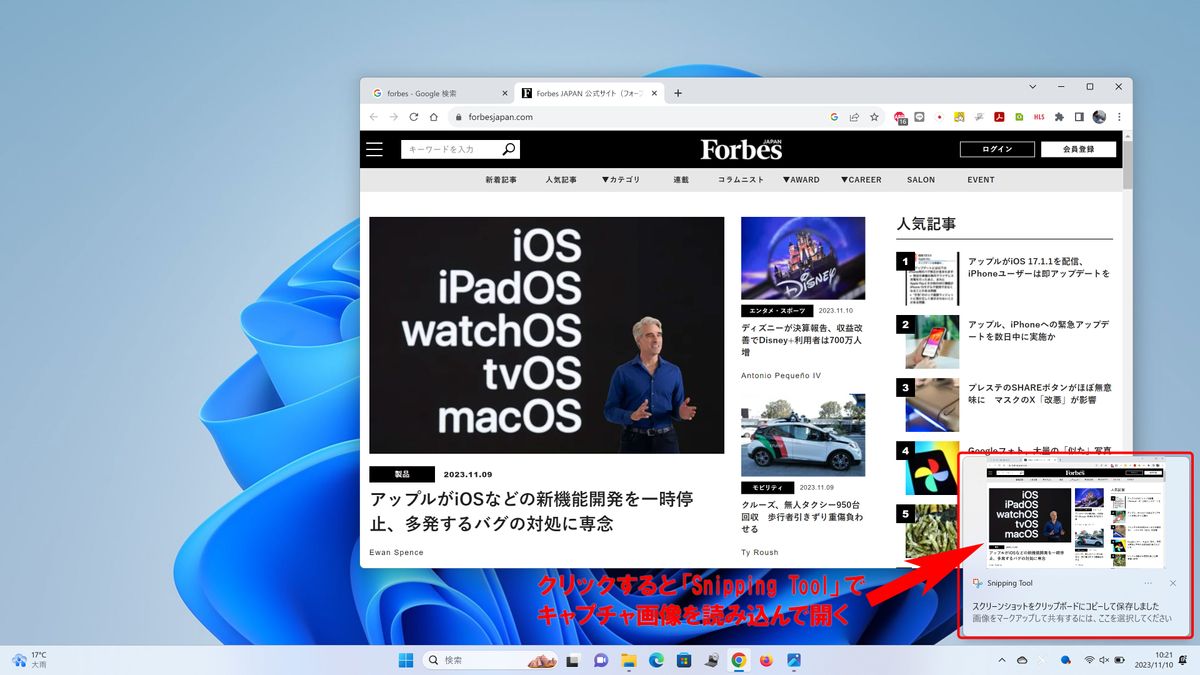This screenshot has width=1200, height=675.
Task: Open 人気記事 navigation item
Action: point(561,180)
